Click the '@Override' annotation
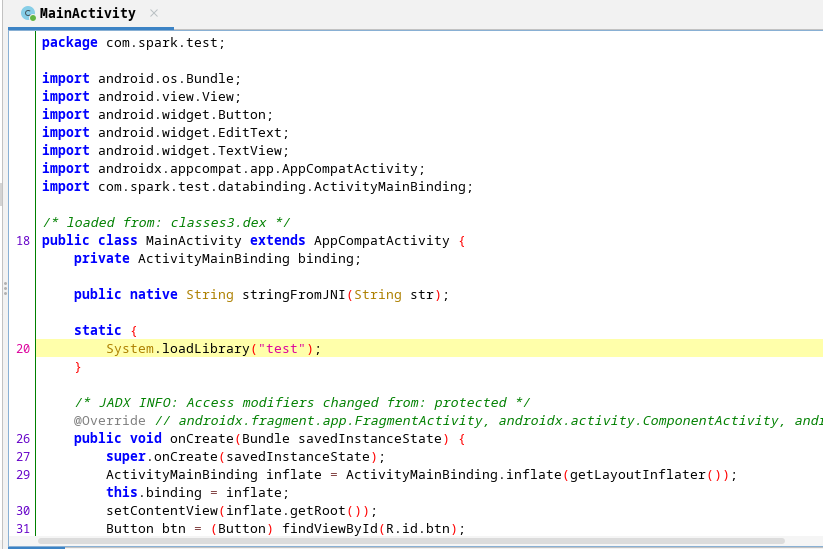This screenshot has height=549, width=823. coord(110,421)
